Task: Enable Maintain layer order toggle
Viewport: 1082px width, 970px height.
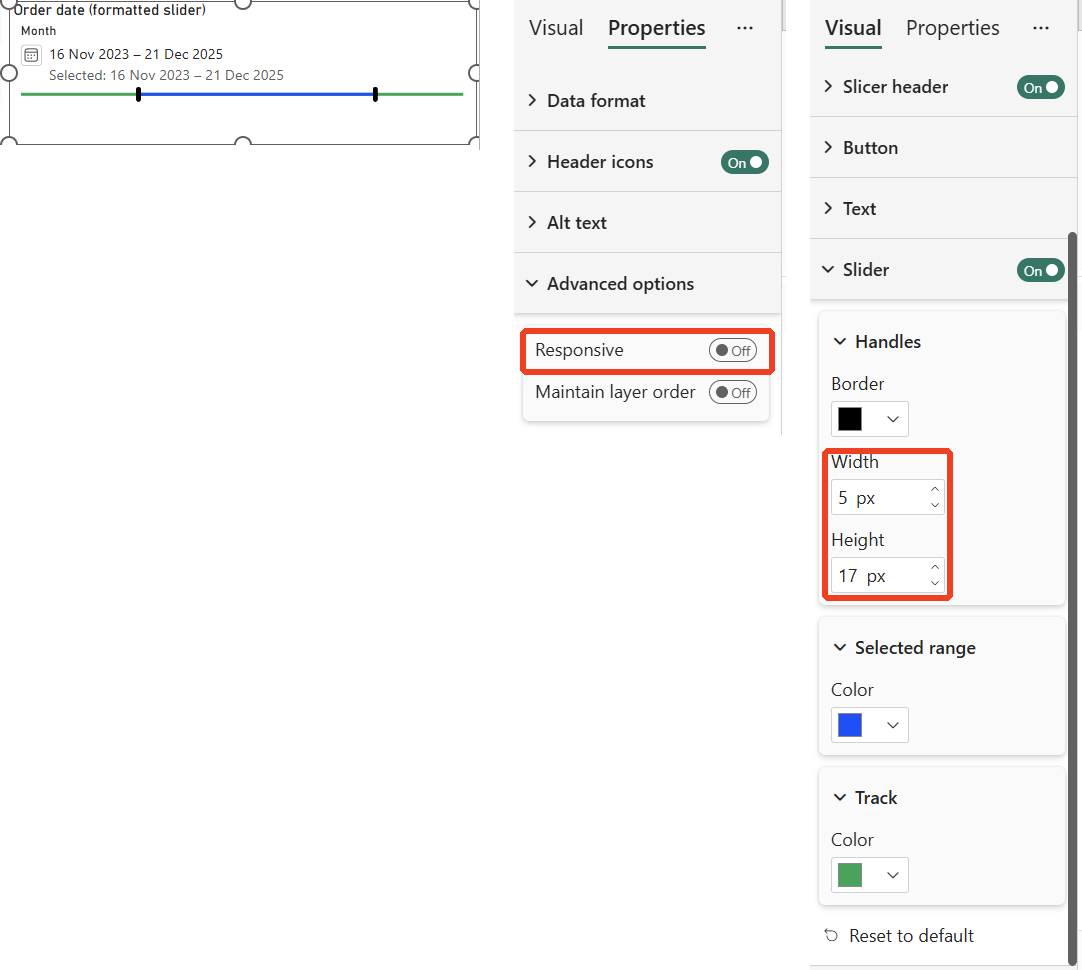Action: click(733, 393)
